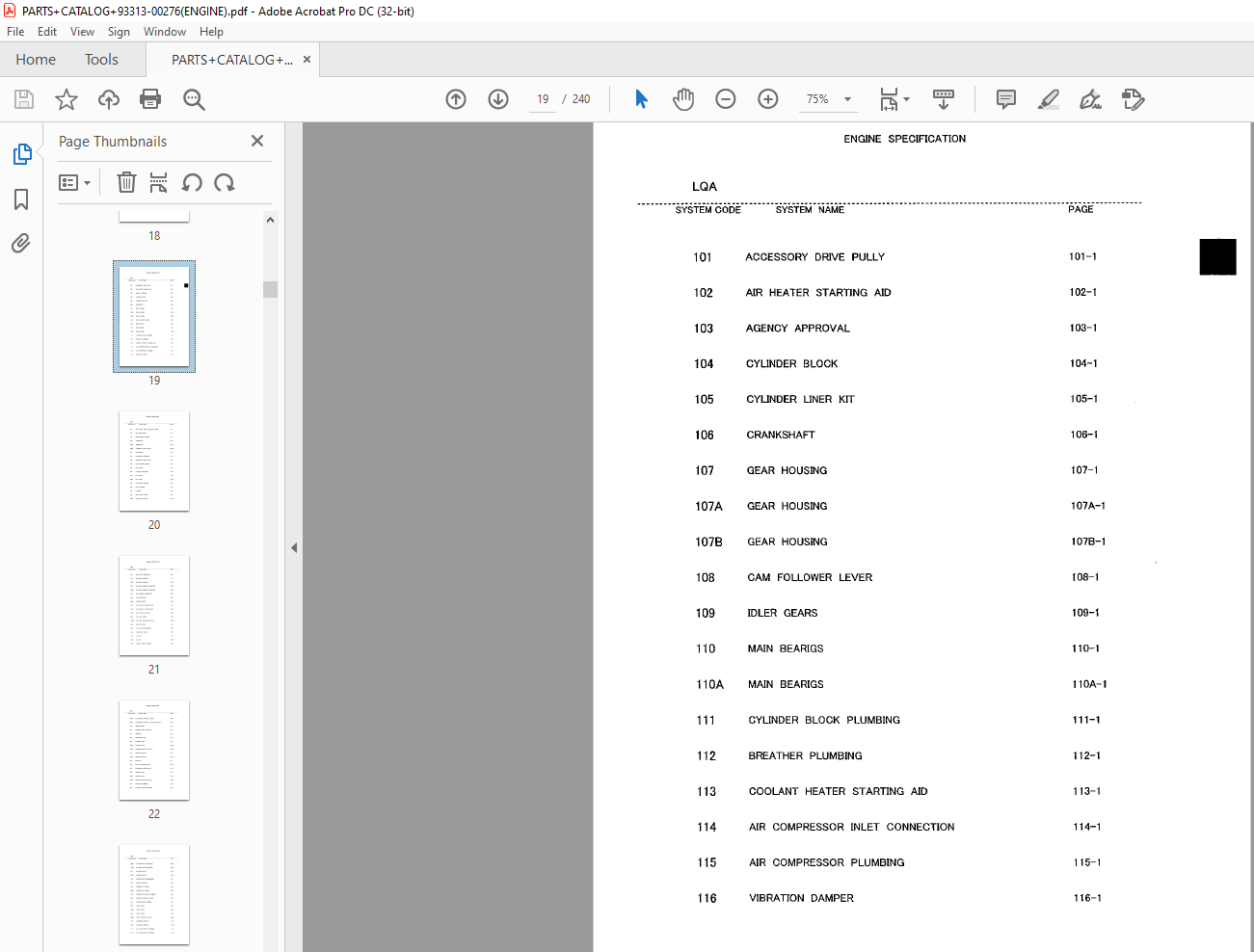Open the Find text magnifier tool
This screenshot has width=1254, height=952.
[x=194, y=99]
